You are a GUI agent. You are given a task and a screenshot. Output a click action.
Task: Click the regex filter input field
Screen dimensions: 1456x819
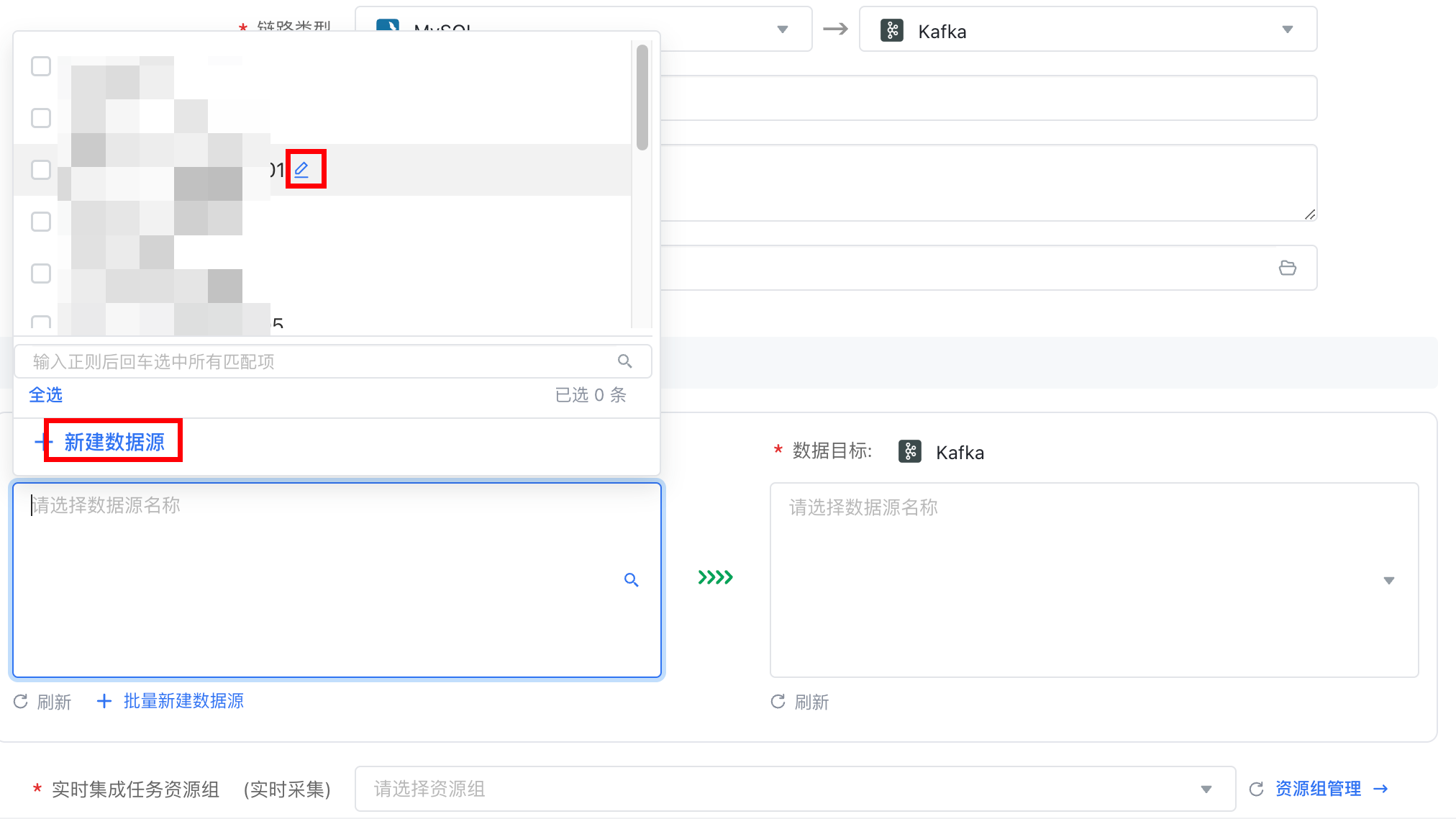point(333,361)
